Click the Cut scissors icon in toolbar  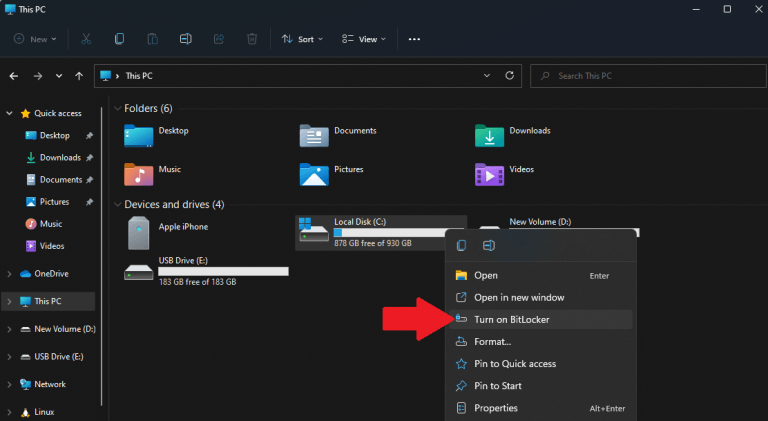click(86, 39)
